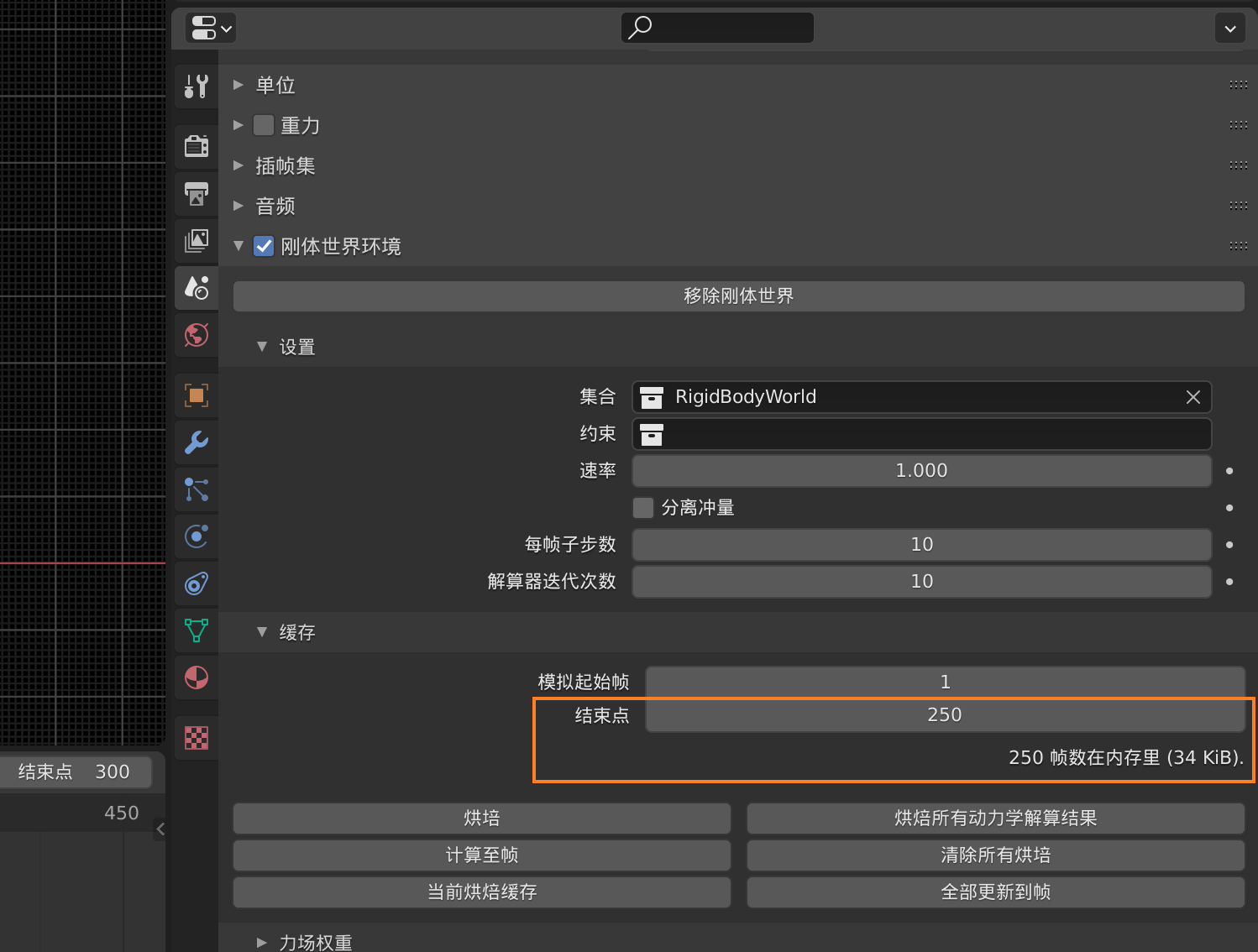Expand the 力场权重 subpanel
The image size is (1258, 952).
pos(262,943)
